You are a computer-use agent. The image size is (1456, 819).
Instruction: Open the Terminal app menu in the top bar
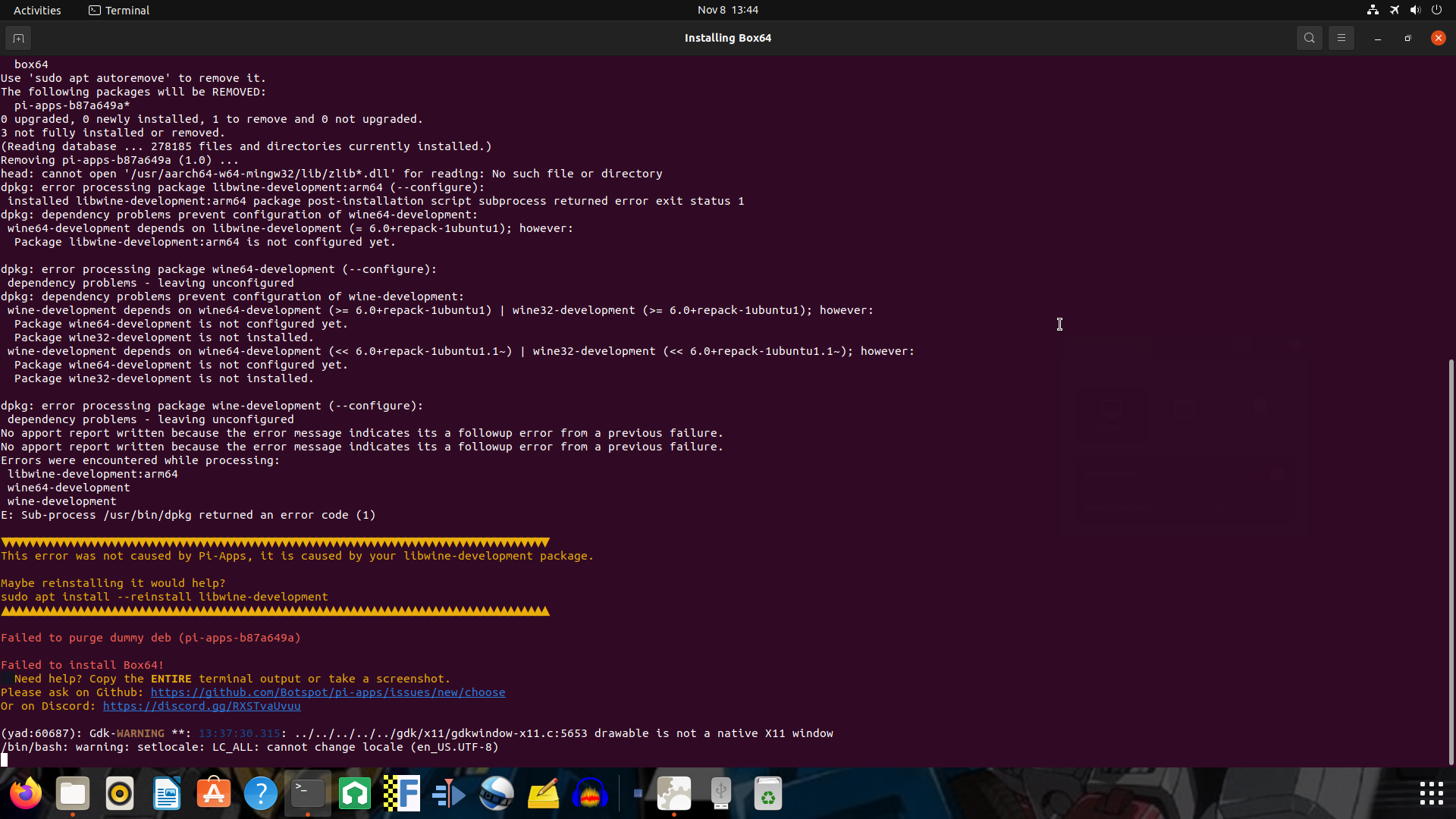point(118,10)
